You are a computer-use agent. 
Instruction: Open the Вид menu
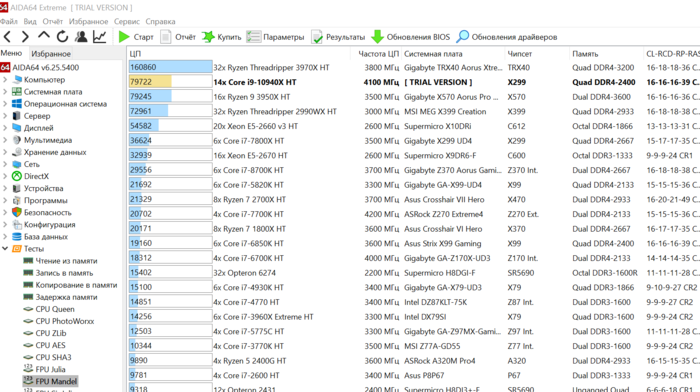pos(30,21)
